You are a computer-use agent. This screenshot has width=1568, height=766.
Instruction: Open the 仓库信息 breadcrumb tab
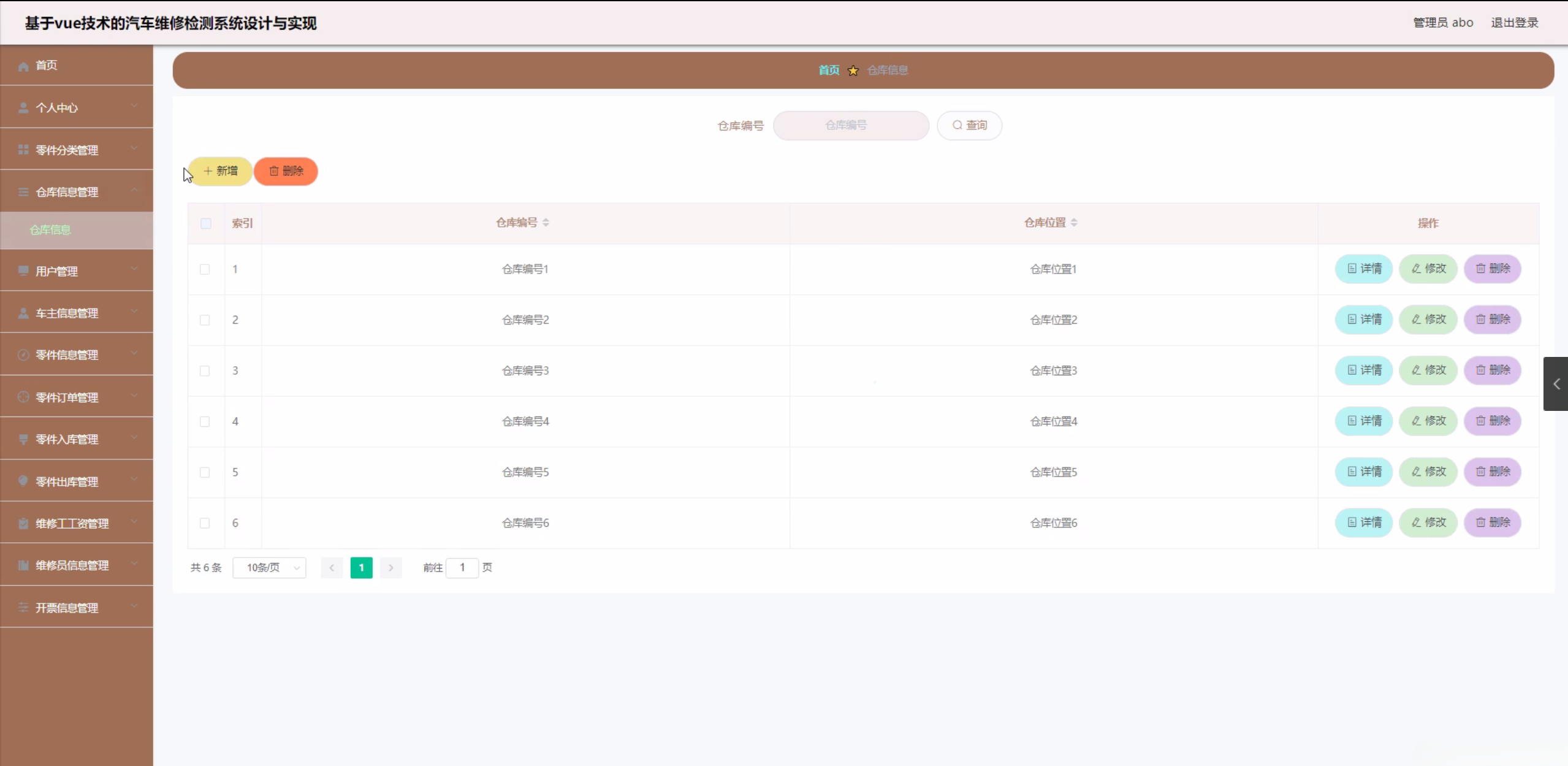(887, 69)
